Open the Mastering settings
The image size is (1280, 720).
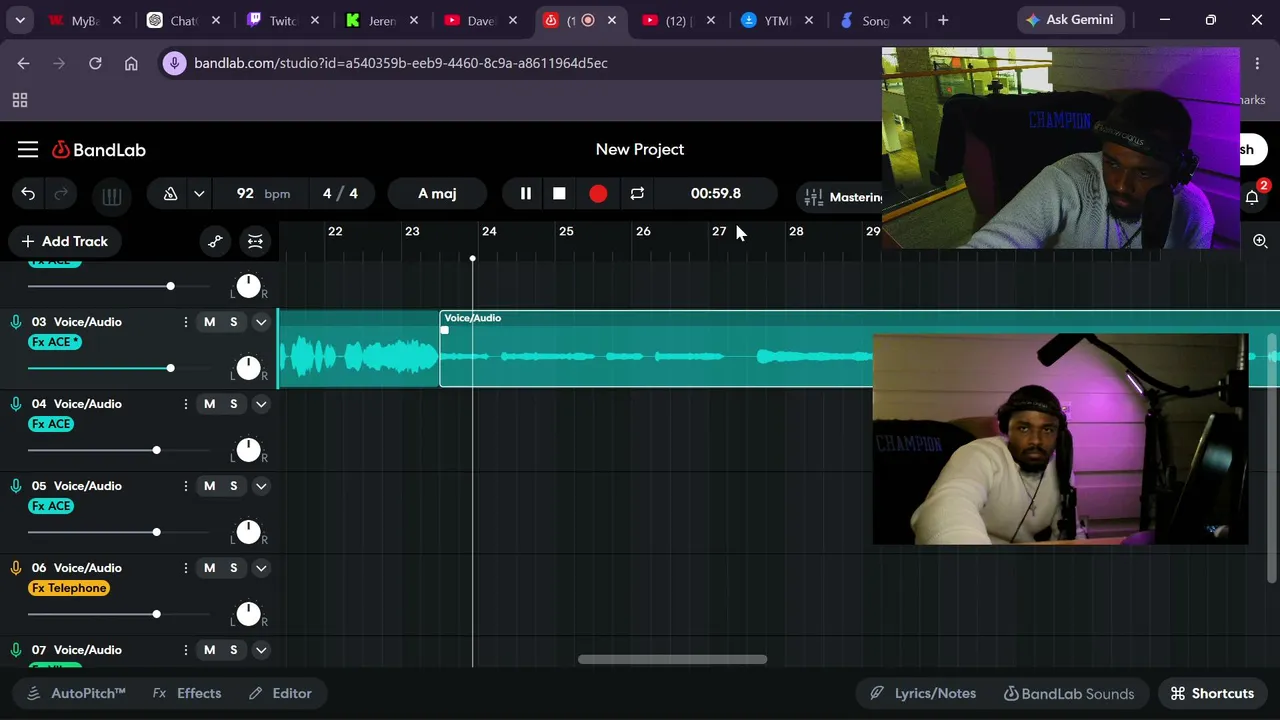[843, 197]
